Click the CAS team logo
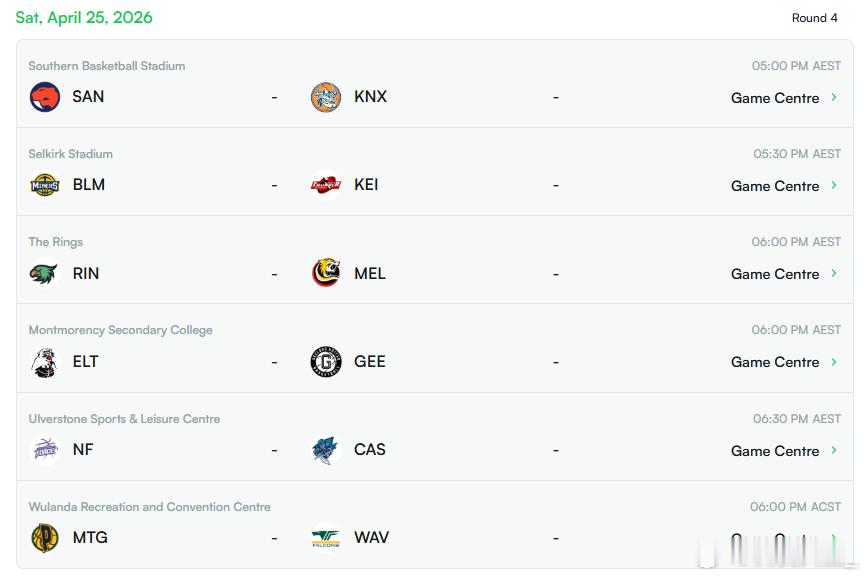Screen dimensions: 867x577 point(326,450)
